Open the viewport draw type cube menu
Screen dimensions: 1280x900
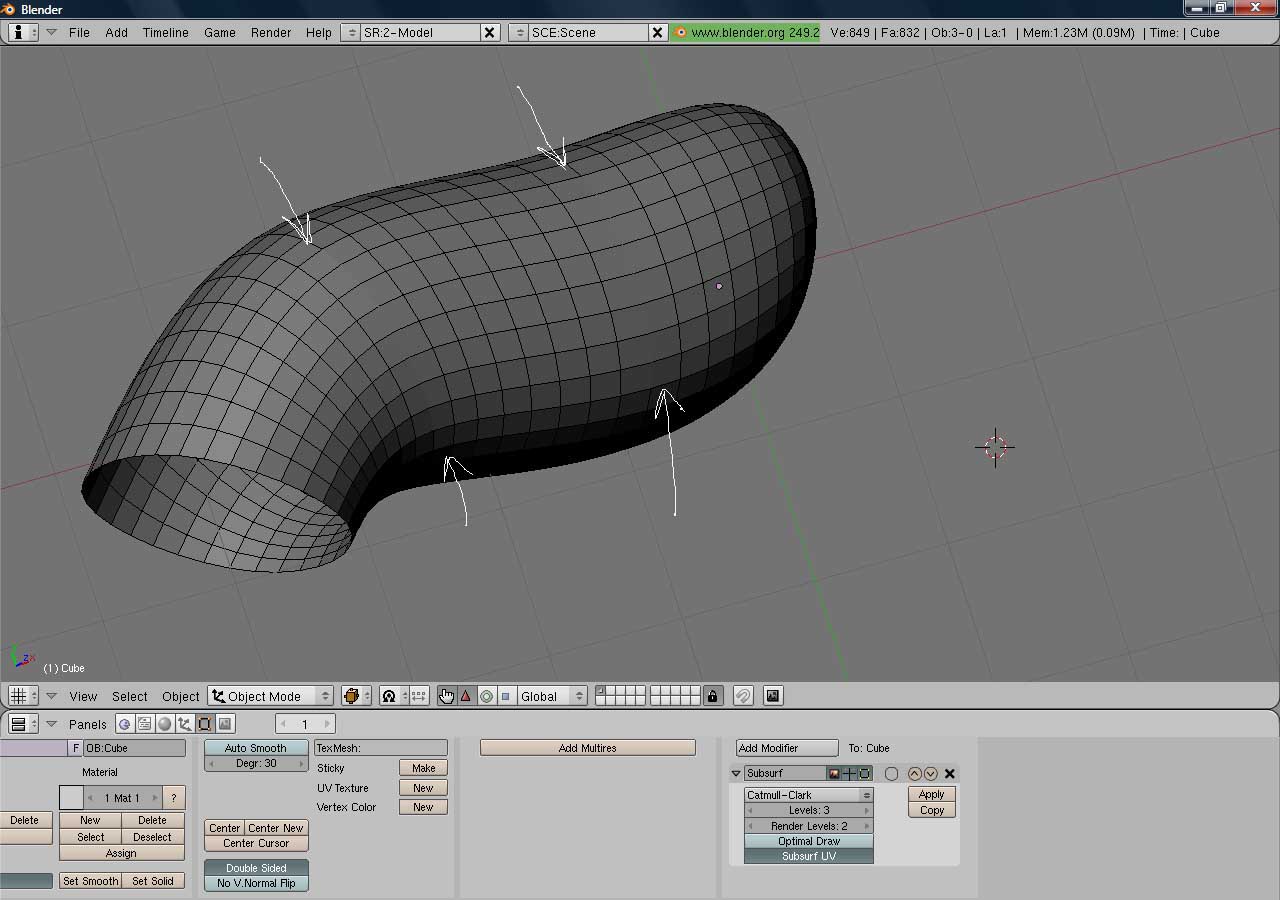(356, 696)
